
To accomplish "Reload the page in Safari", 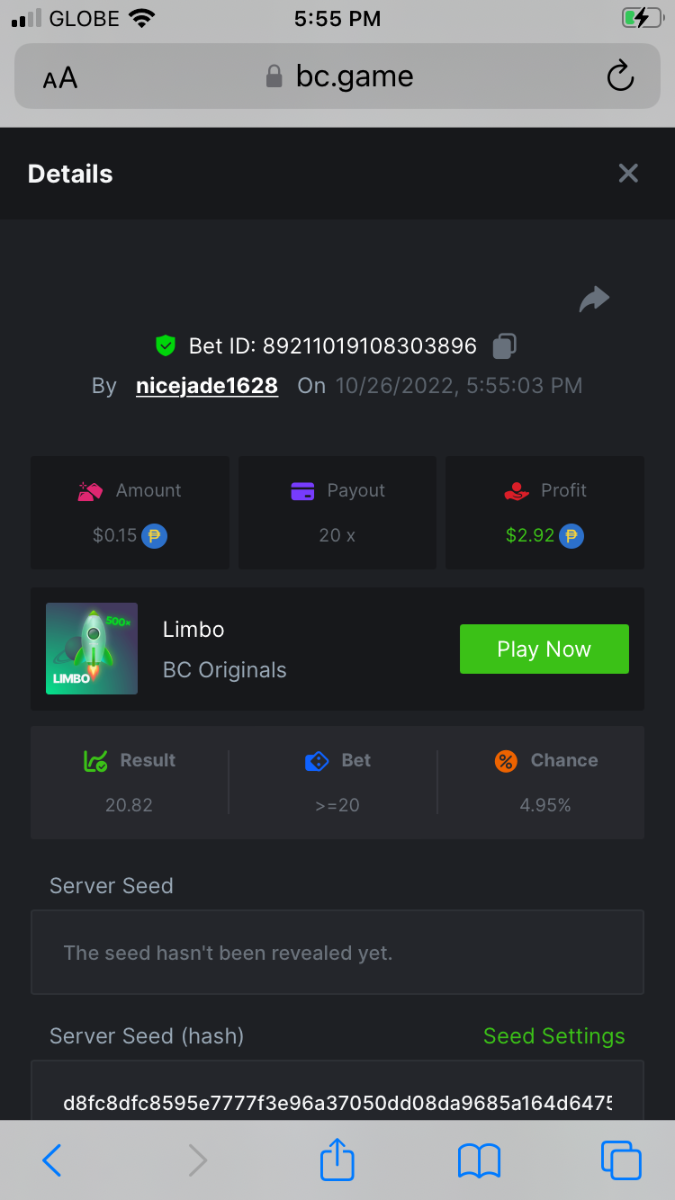I will [x=620, y=77].
